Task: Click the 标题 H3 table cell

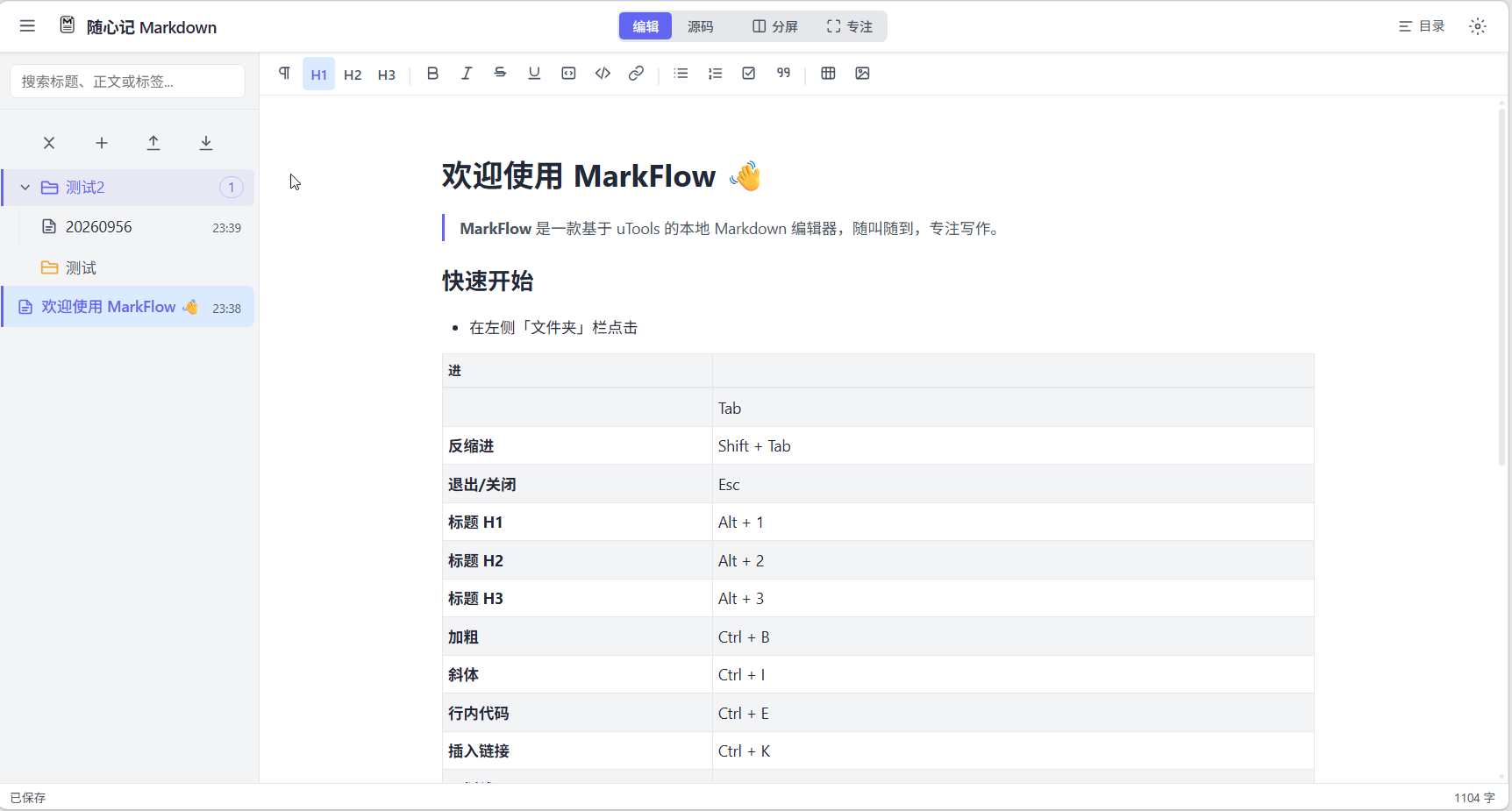Action: tap(577, 599)
